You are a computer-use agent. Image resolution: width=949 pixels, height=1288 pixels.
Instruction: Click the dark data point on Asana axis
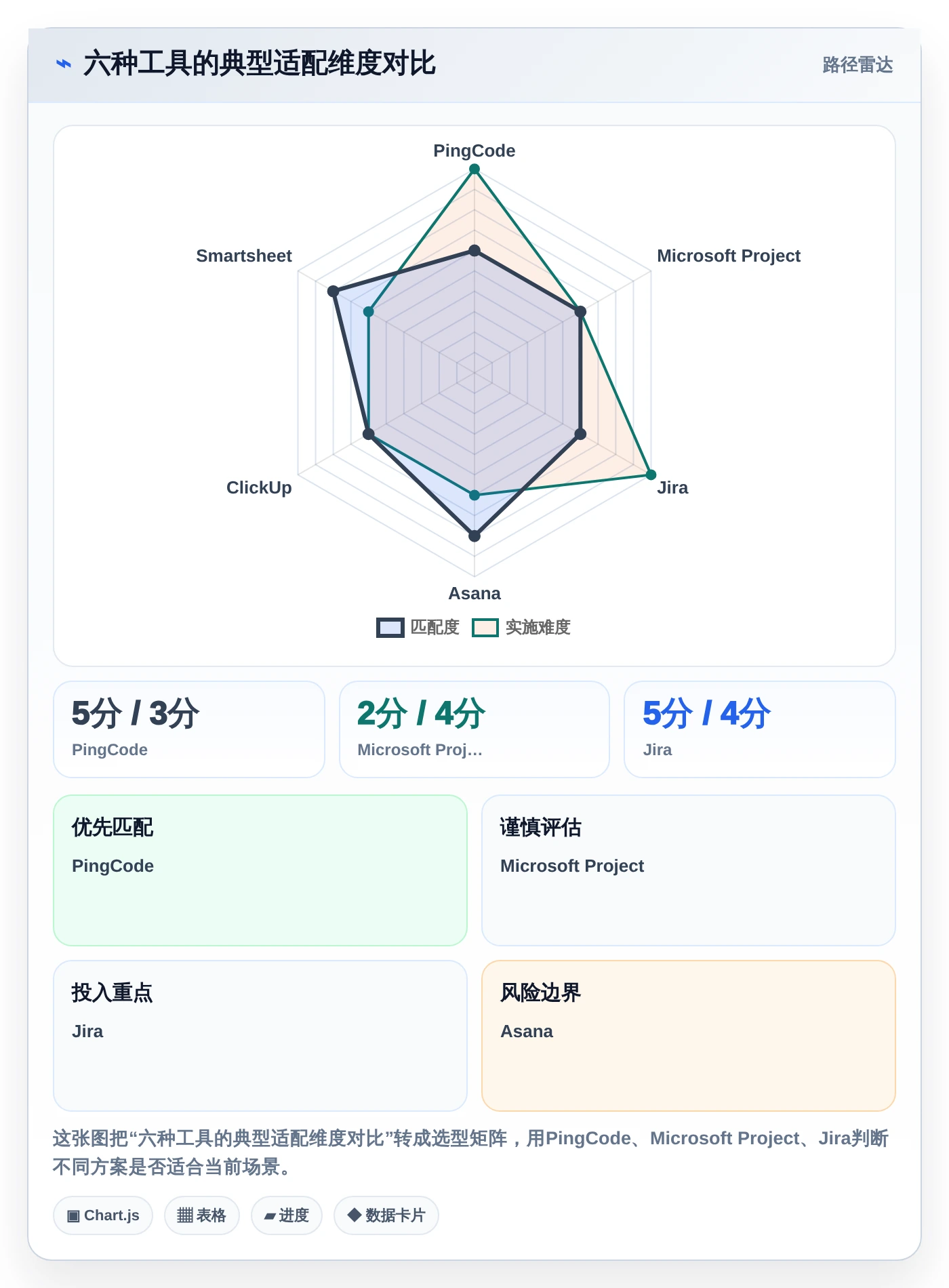[x=474, y=536]
